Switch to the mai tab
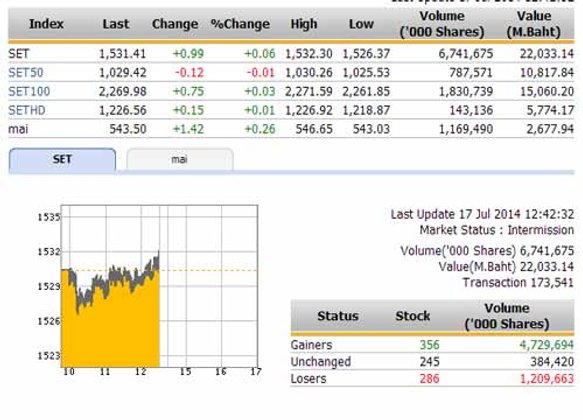Viewport: 583px width, 420px height. coord(180,160)
